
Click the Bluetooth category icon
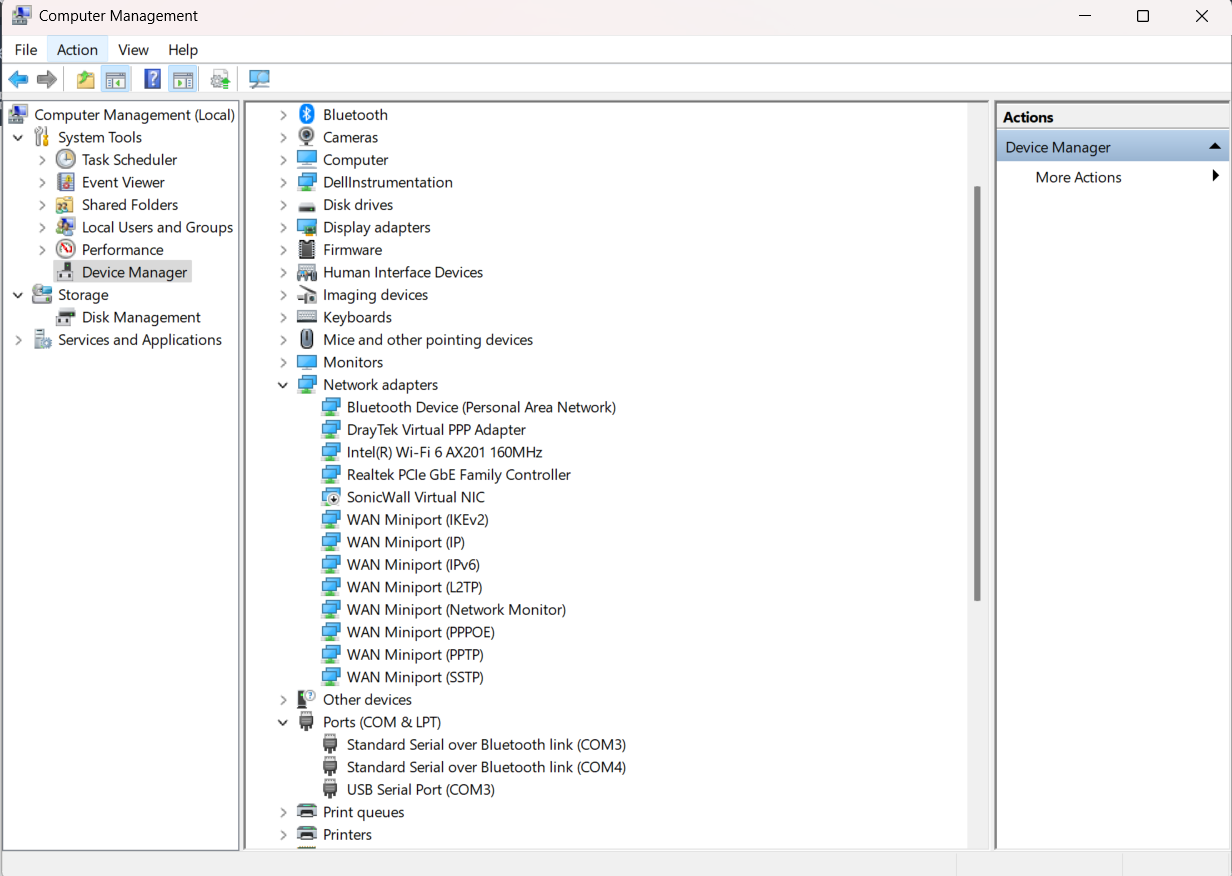[x=307, y=115]
